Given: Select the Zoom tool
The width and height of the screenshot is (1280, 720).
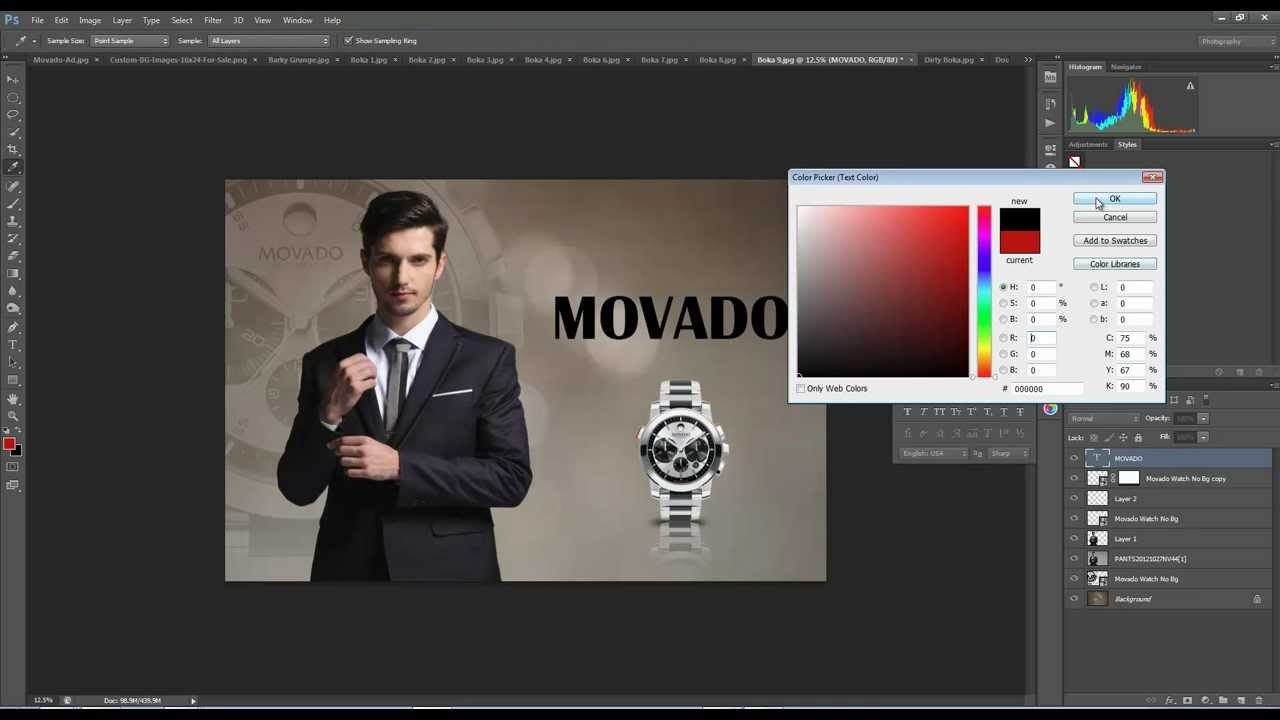Looking at the screenshot, I should tap(13, 416).
